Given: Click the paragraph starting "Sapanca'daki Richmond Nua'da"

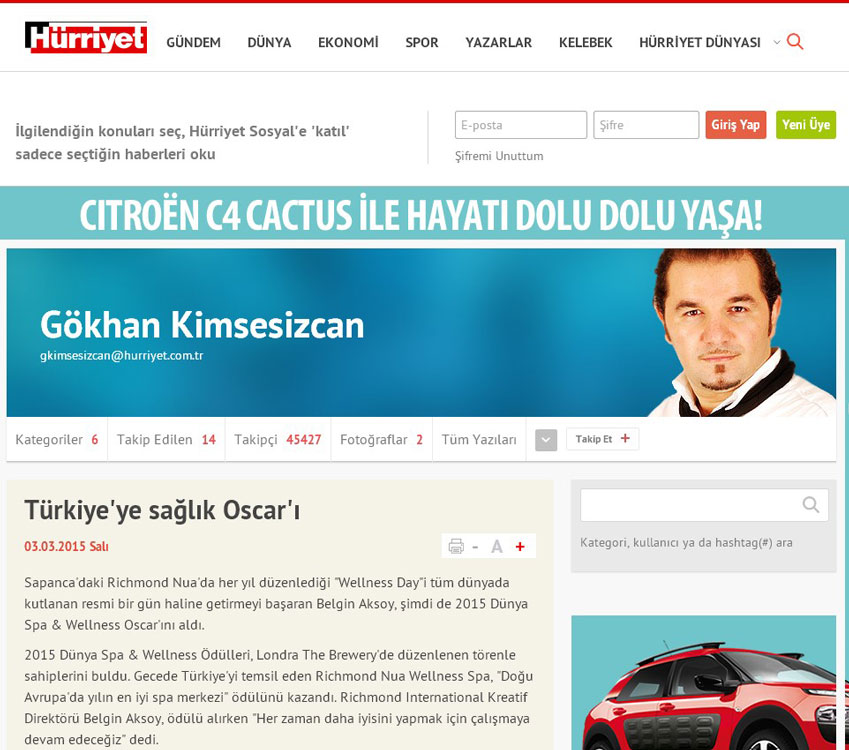Looking at the screenshot, I should tap(276, 604).
